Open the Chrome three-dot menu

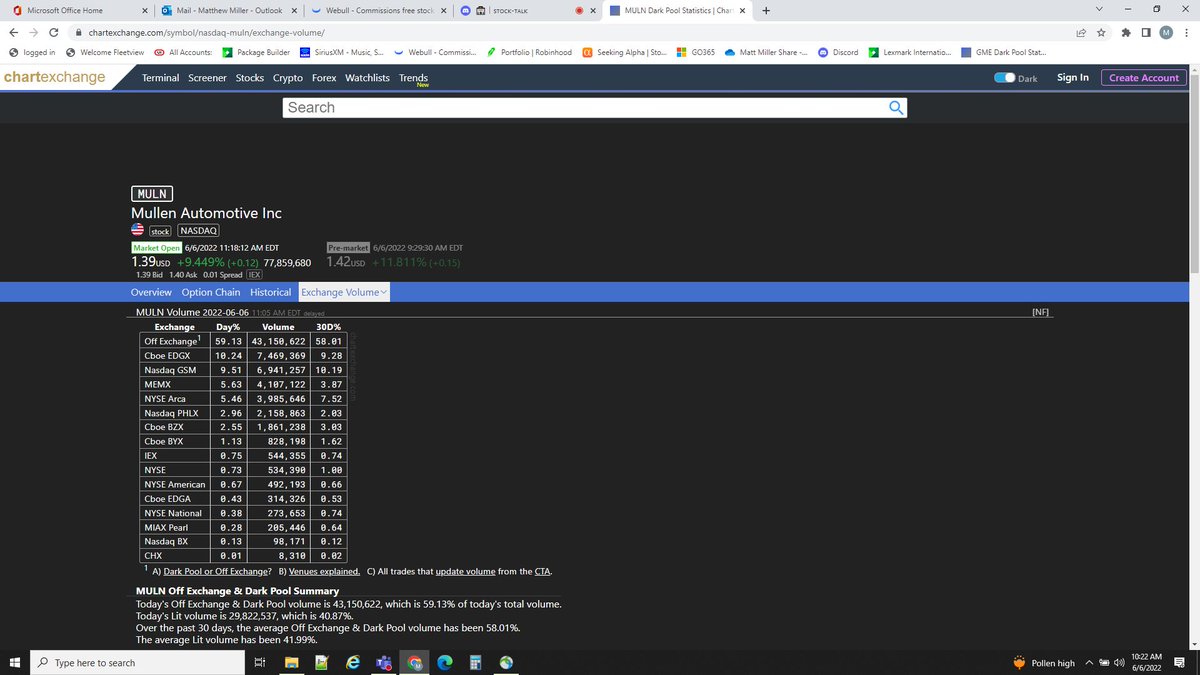point(1187,32)
